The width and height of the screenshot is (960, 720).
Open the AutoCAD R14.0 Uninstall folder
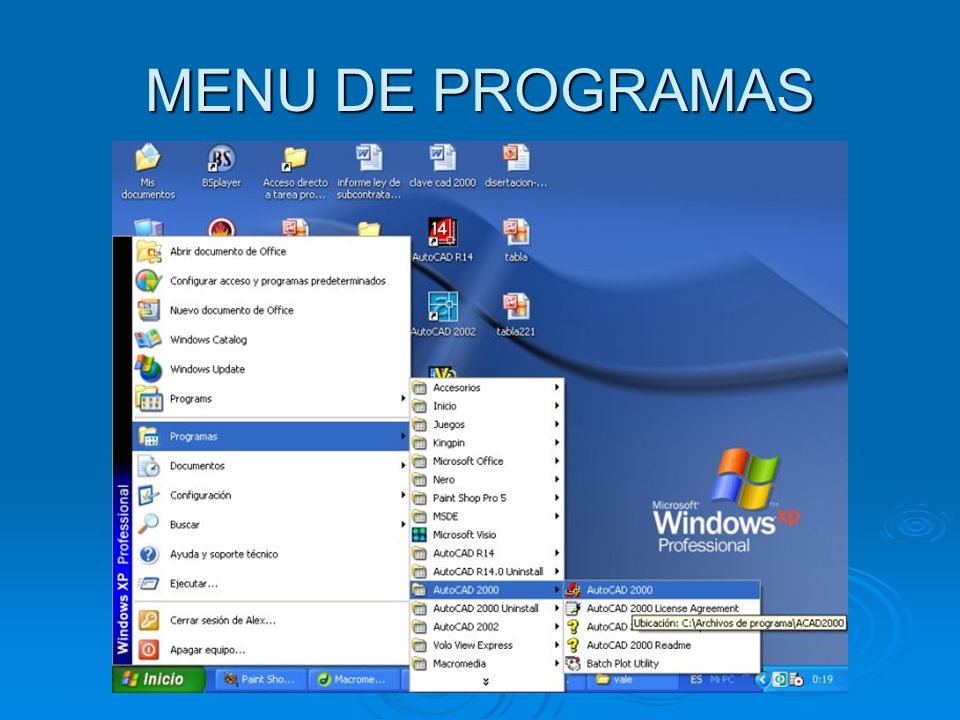coord(487,572)
